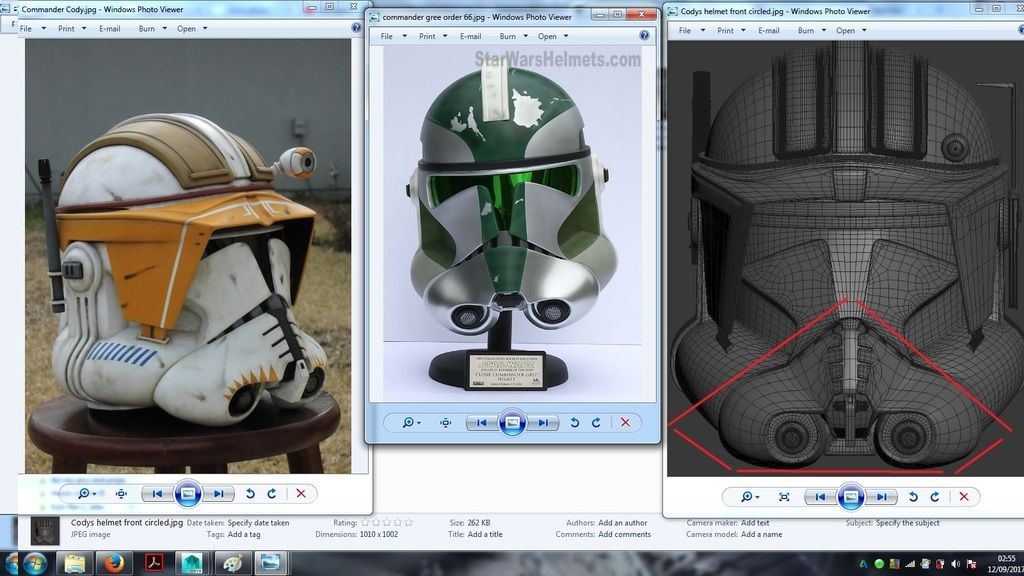Viewport: 1024px width, 576px height.
Task: Click actual size icon in Commander Cody window
Action: click(x=121, y=494)
